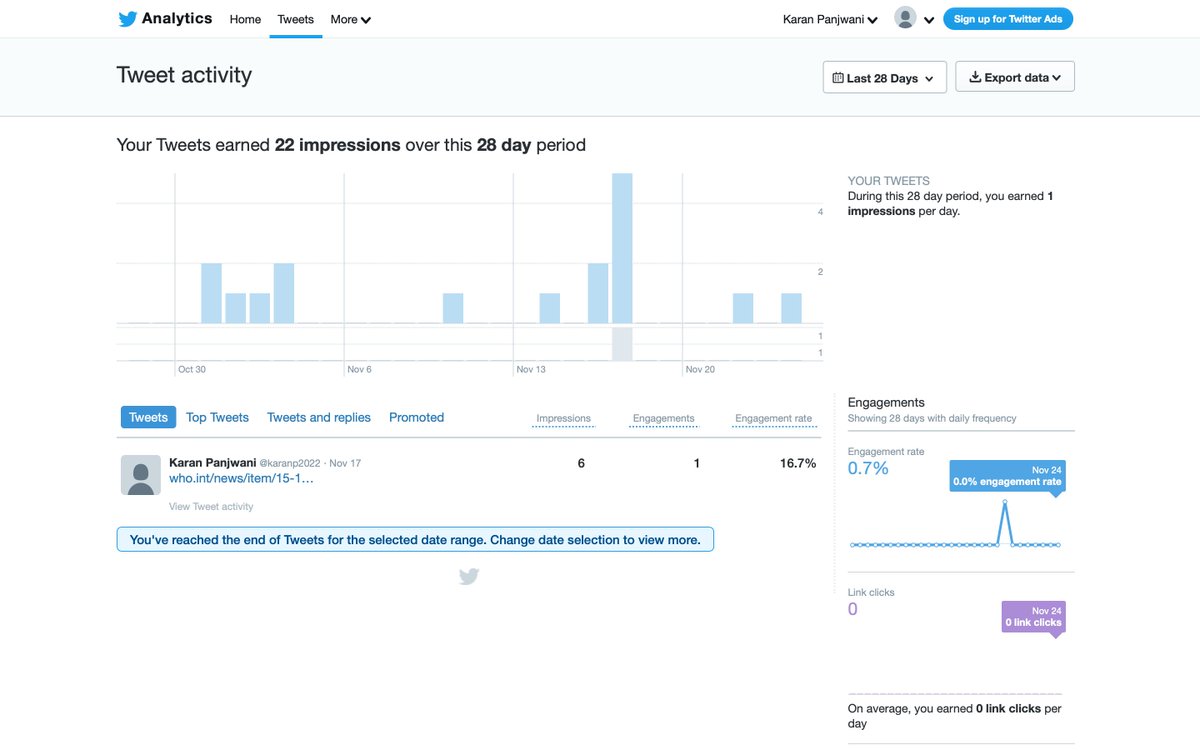Select the Tweets item in top navigation

(295, 19)
